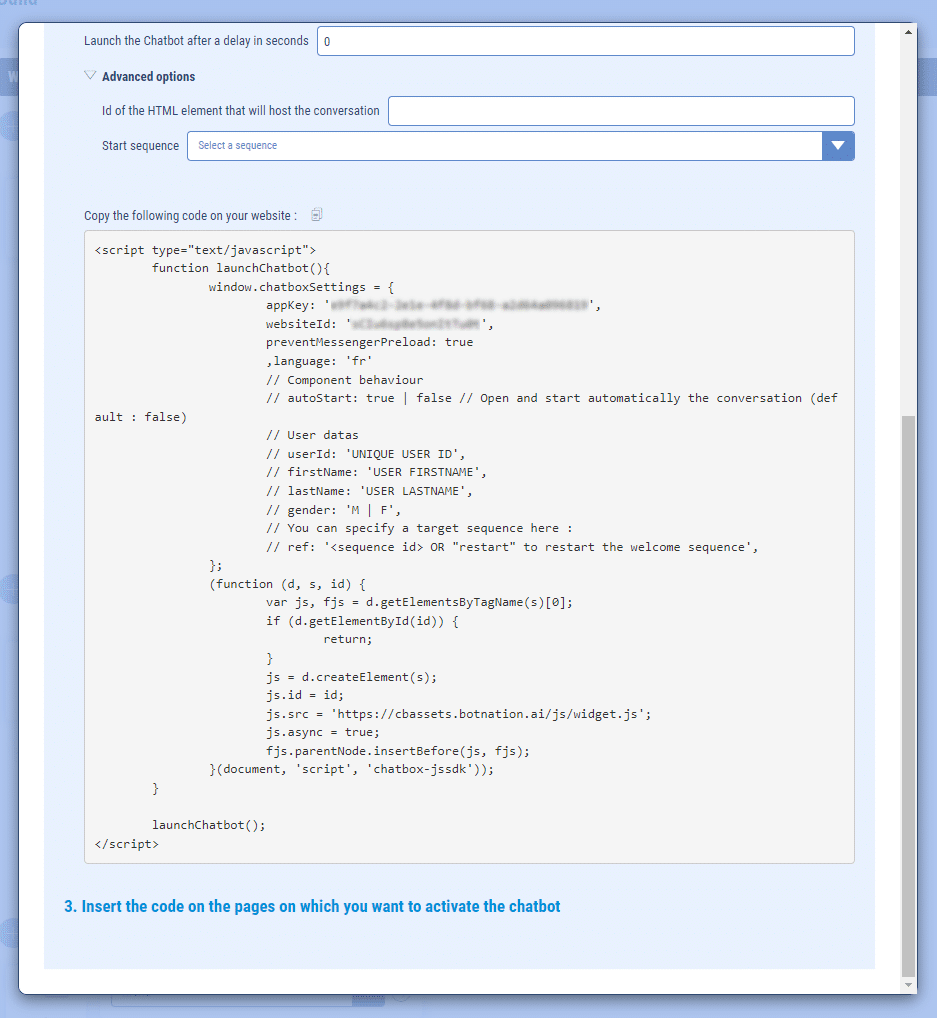Focus the chatbot launch delay field
The width and height of the screenshot is (937, 1018).
click(x=585, y=42)
